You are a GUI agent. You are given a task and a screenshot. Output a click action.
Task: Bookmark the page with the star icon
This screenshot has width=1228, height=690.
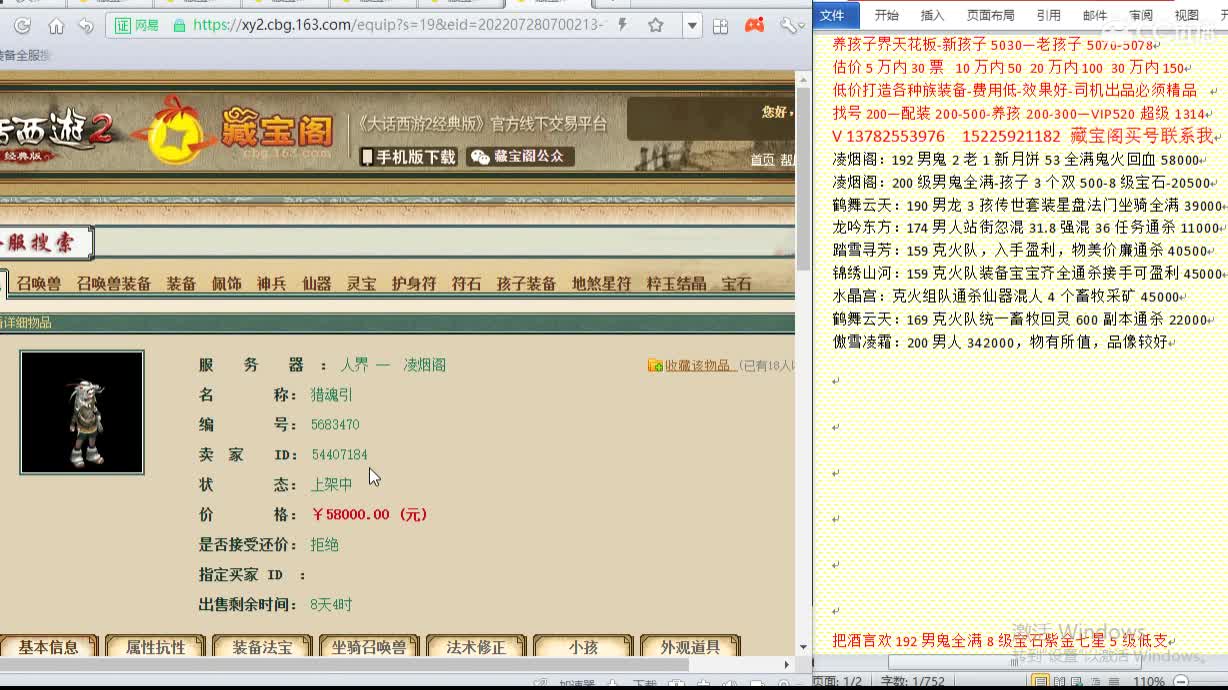coord(656,26)
